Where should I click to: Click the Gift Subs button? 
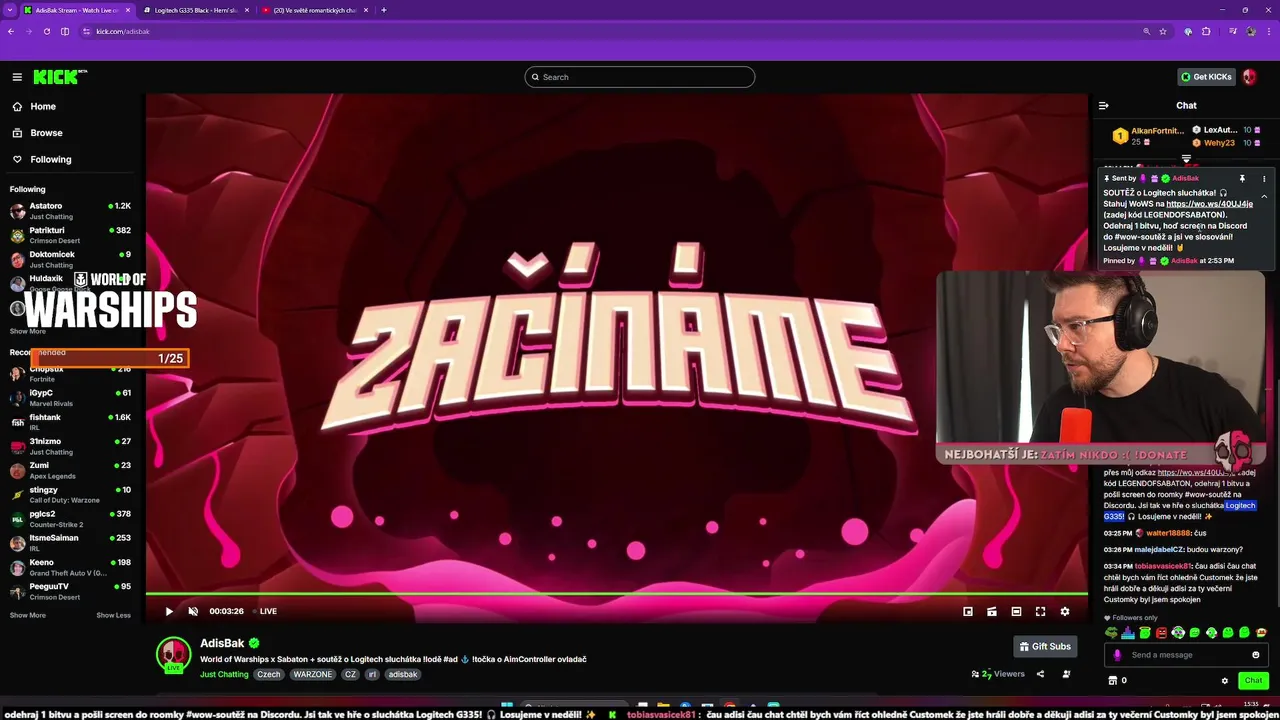(1045, 647)
